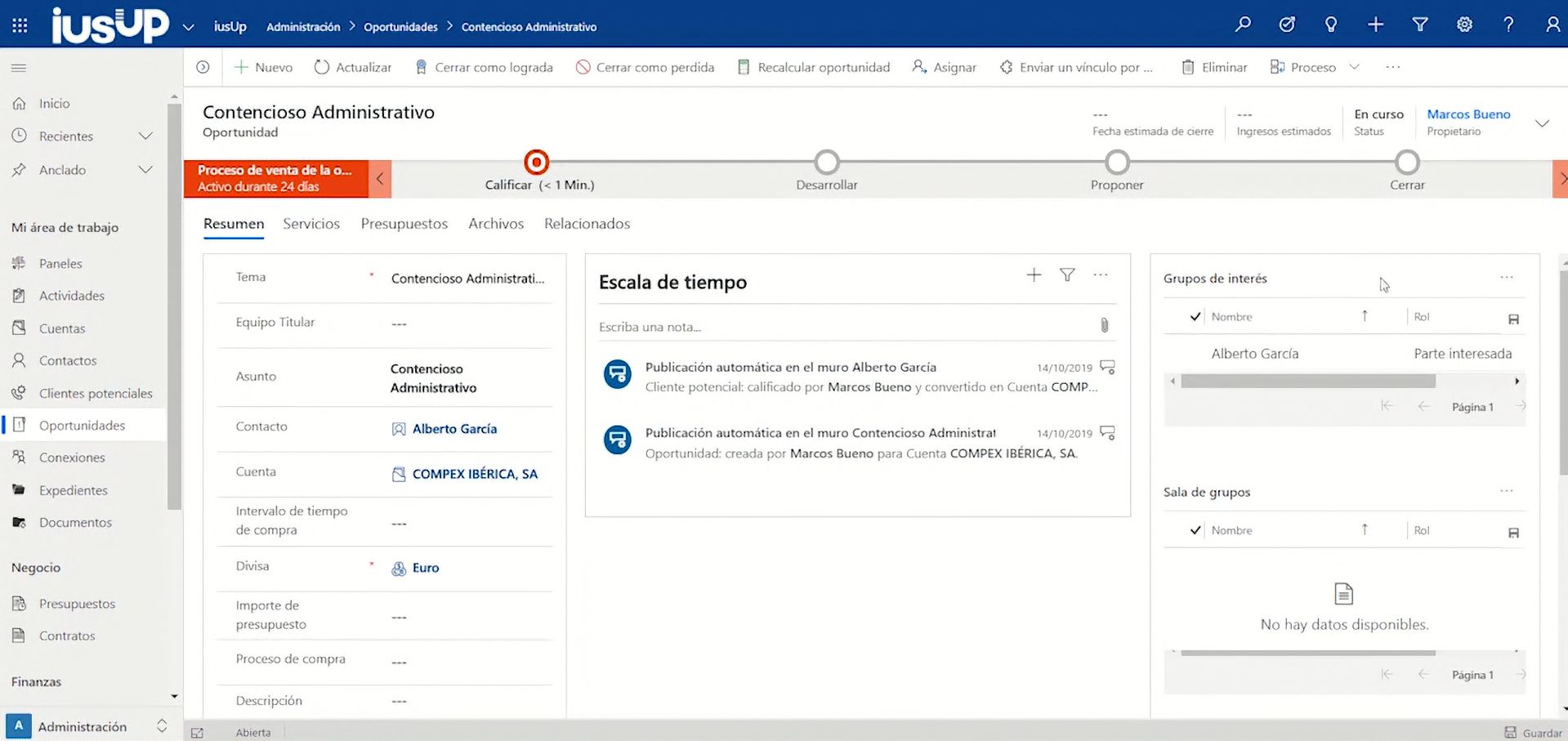Viewport: 1568px width, 741px height.
Task: Switch to the Presupuestos tab
Action: pyautogui.click(x=404, y=224)
